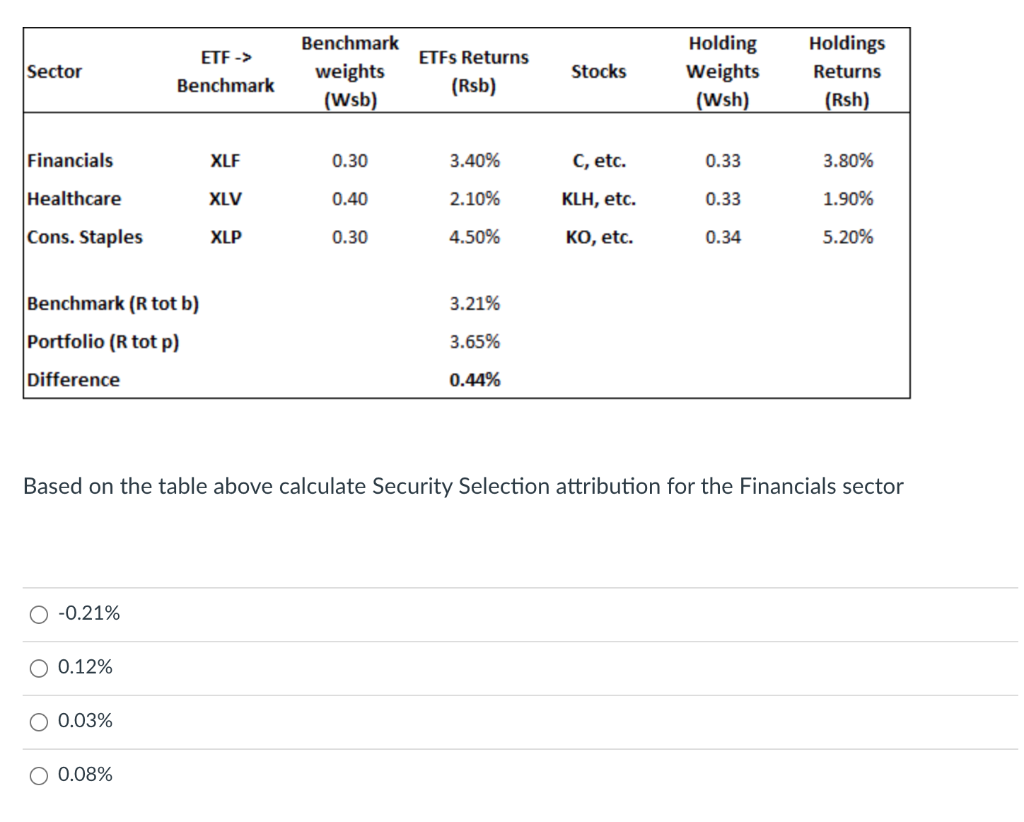Select the 3.40% Financials ETF return
The height and width of the screenshot is (822, 1024).
[475, 160]
